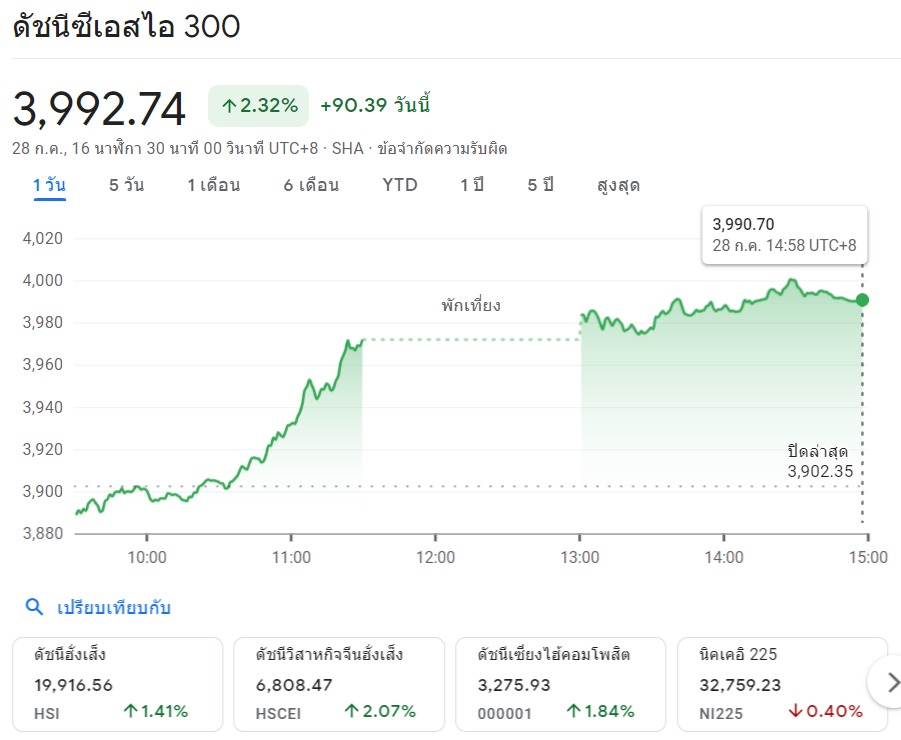Click the green up arrow in the 2.32% badge

pyautogui.click(x=229, y=106)
